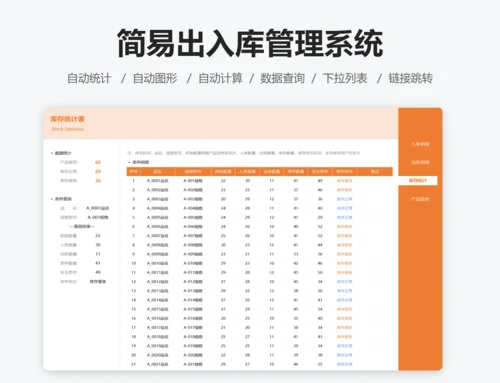Select A_0021品名 cell in table row 21
500x383 pixels.
click(x=158, y=364)
